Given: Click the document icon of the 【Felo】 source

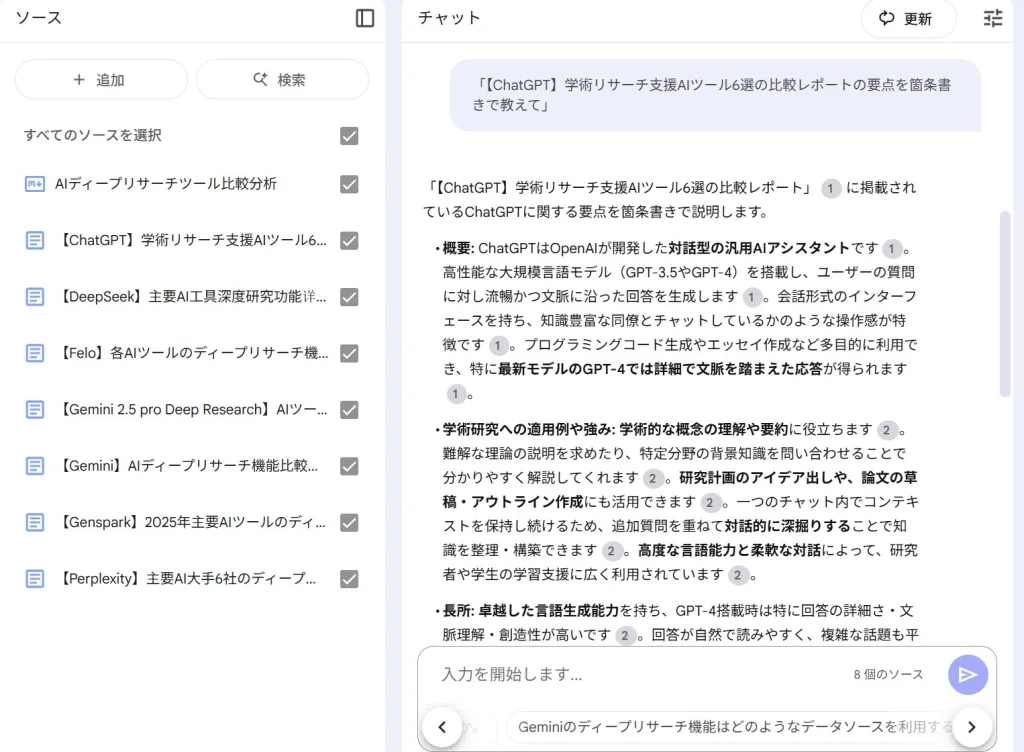Looking at the screenshot, I should (x=35, y=353).
